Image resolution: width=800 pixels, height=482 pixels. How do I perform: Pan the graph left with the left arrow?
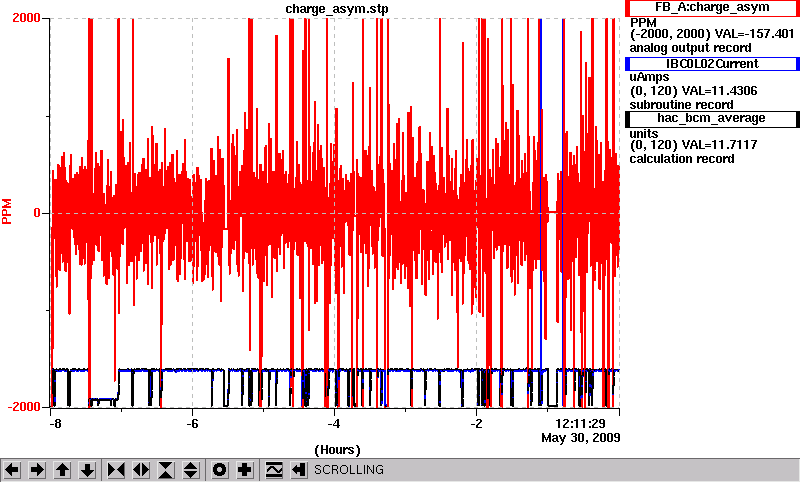pyautogui.click(x=13, y=470)
